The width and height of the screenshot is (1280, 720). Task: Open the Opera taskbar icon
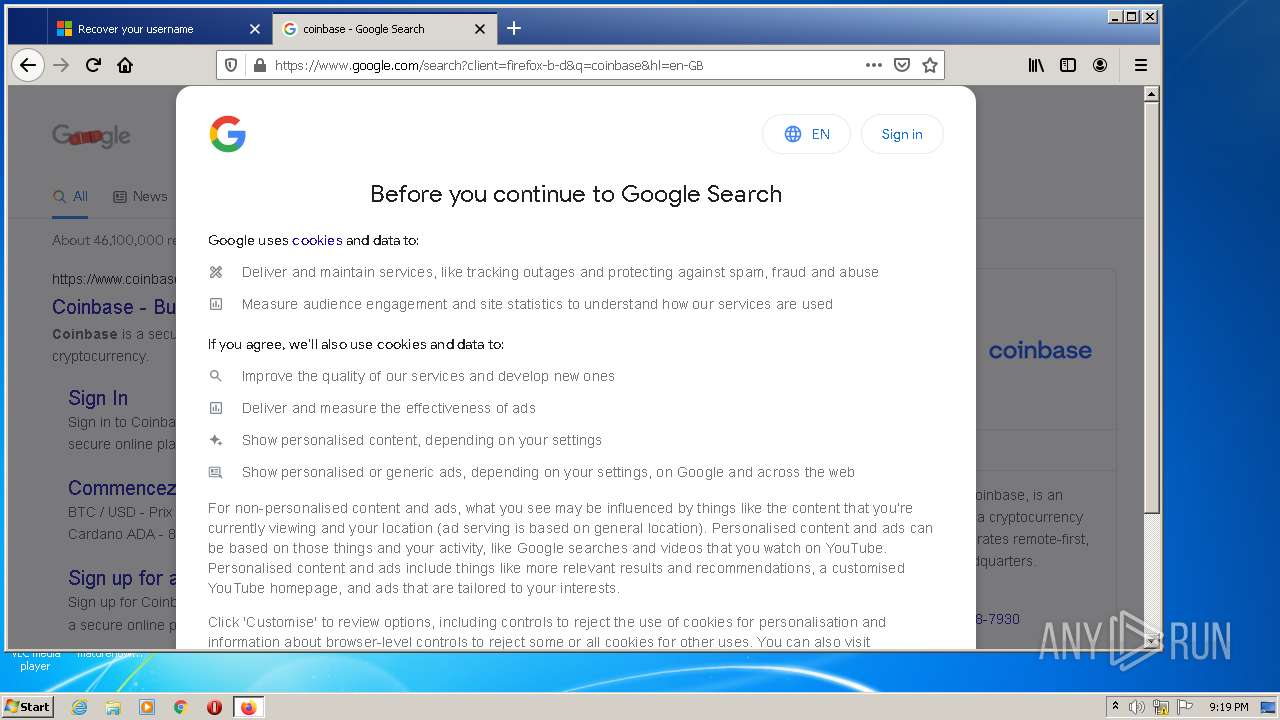[214, 707]
